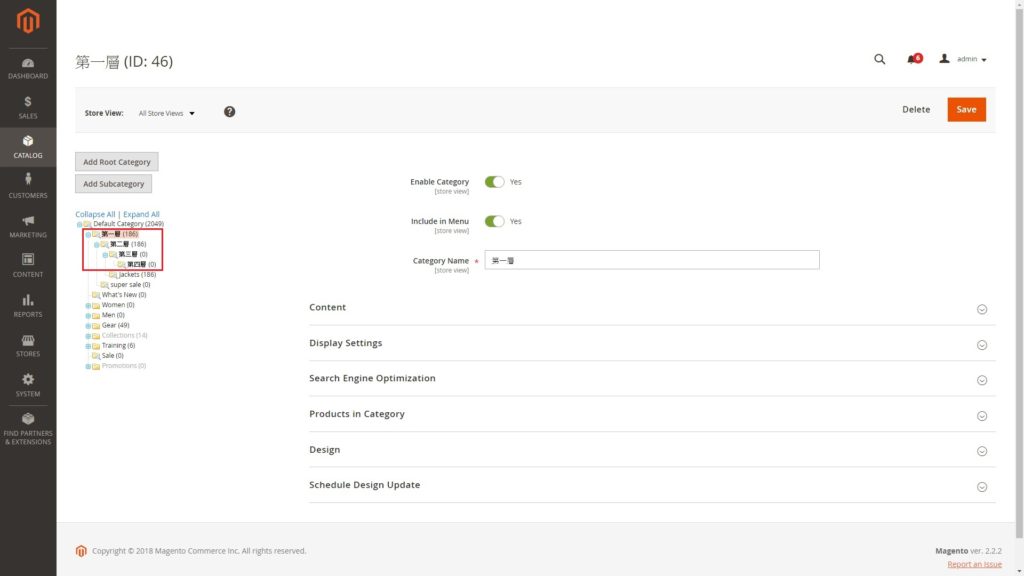The image size is (1024, 576).
Task: Open the Stores menu in sidebar
Action: click(x=28, y=345)
